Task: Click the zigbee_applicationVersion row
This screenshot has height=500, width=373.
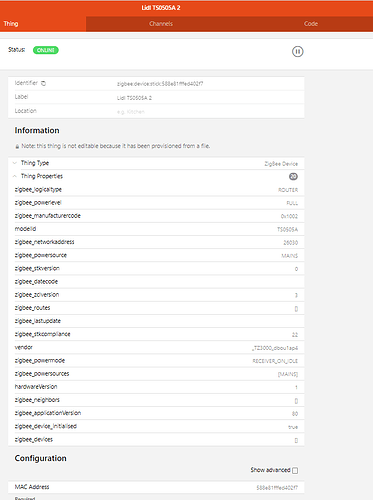Action: coord(156,413)
